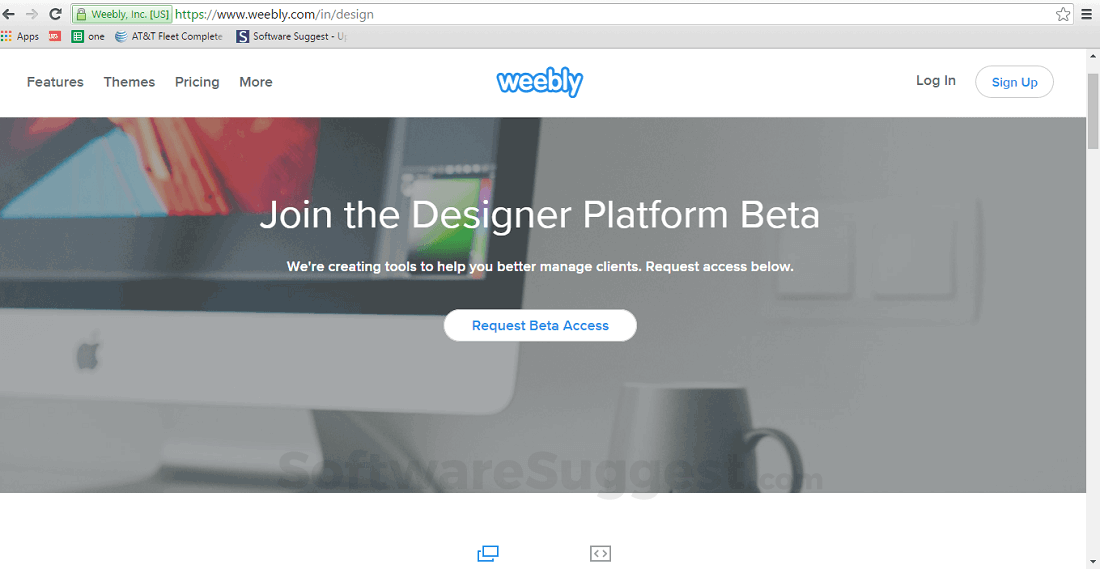The height and width of the screenshot is (569, 1100).
Task: Click the Log In link
Action: (936, 81)
